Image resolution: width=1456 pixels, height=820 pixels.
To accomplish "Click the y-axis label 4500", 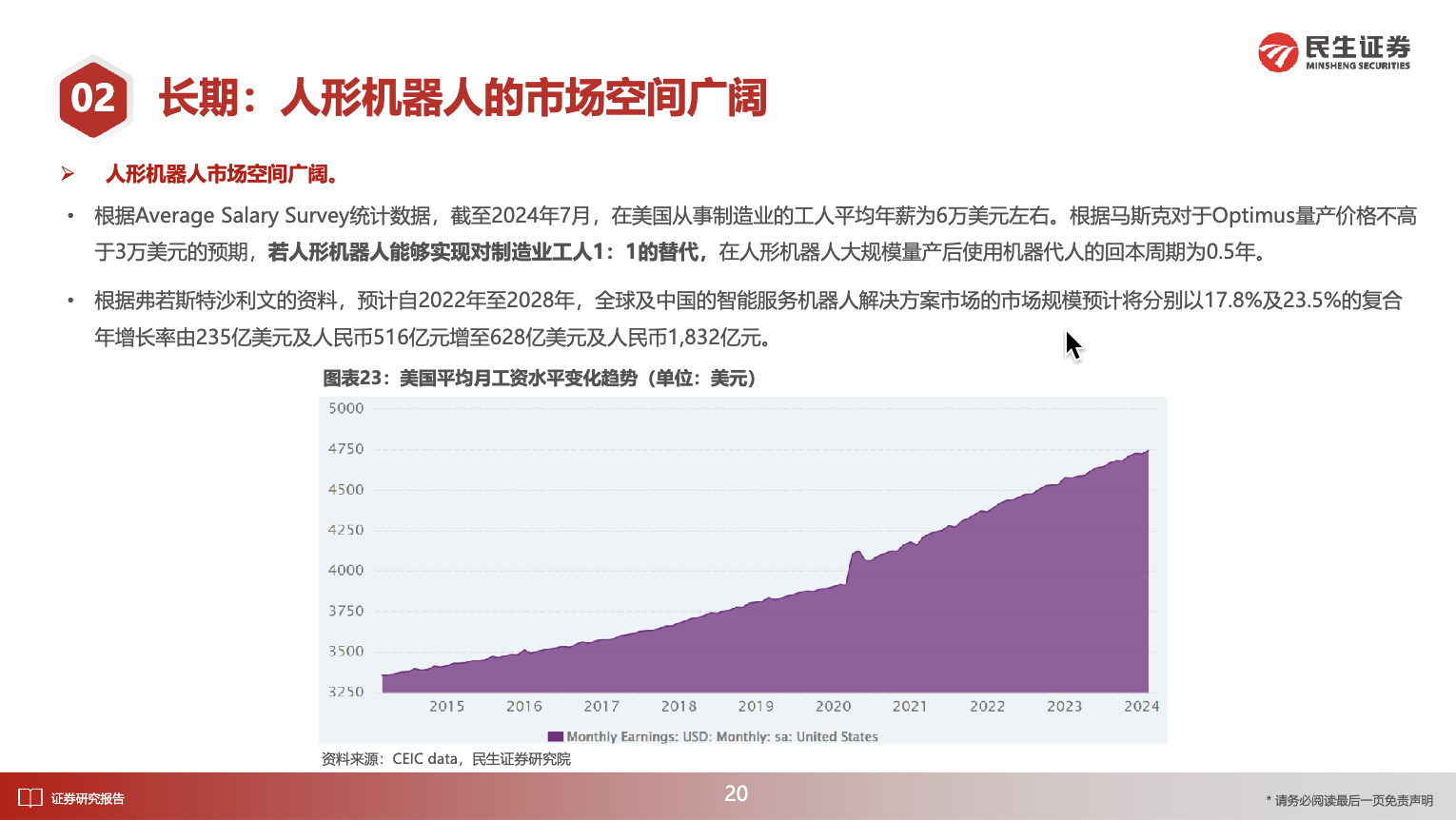I will click(x=346, y=490).
